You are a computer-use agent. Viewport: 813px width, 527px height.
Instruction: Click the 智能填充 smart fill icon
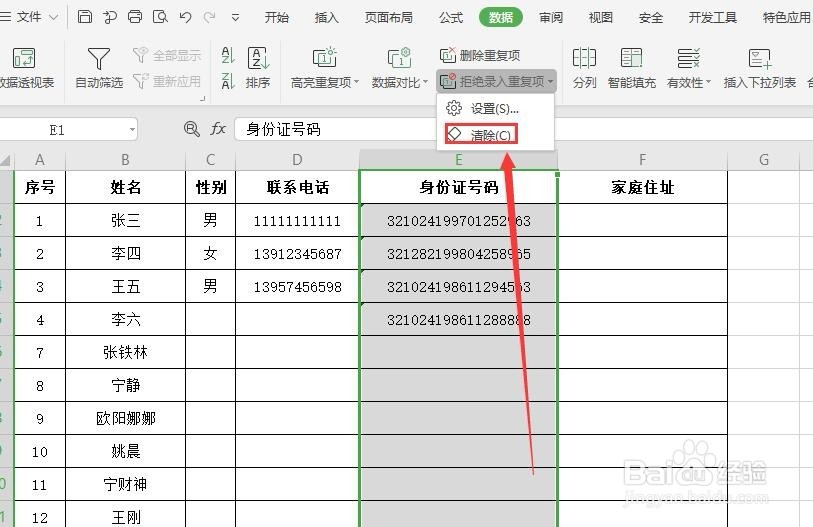tap(632, 58)
